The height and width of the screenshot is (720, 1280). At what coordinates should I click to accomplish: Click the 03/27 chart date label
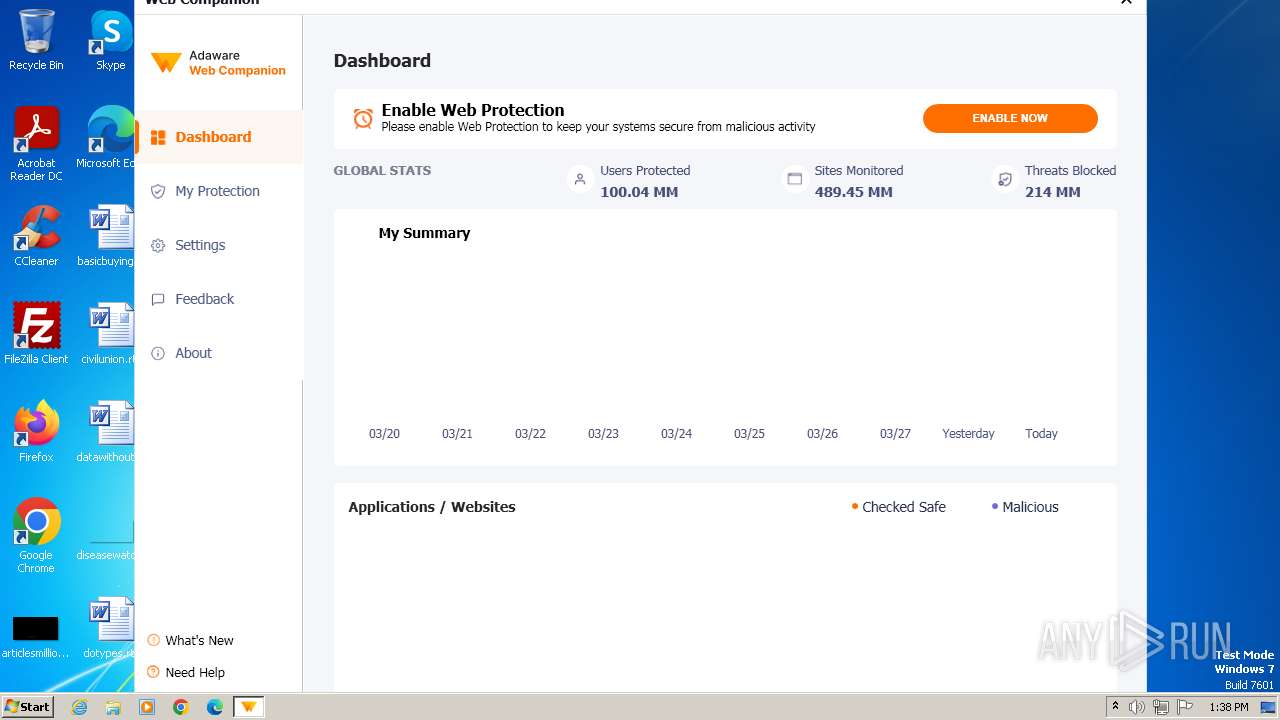pyautogui.click(x=895, y=434)
